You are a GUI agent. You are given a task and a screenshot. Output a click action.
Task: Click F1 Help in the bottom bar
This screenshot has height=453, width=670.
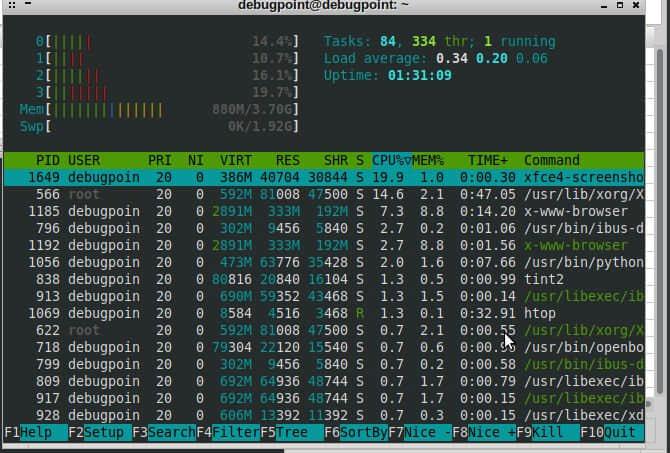(x=28, y=432)
